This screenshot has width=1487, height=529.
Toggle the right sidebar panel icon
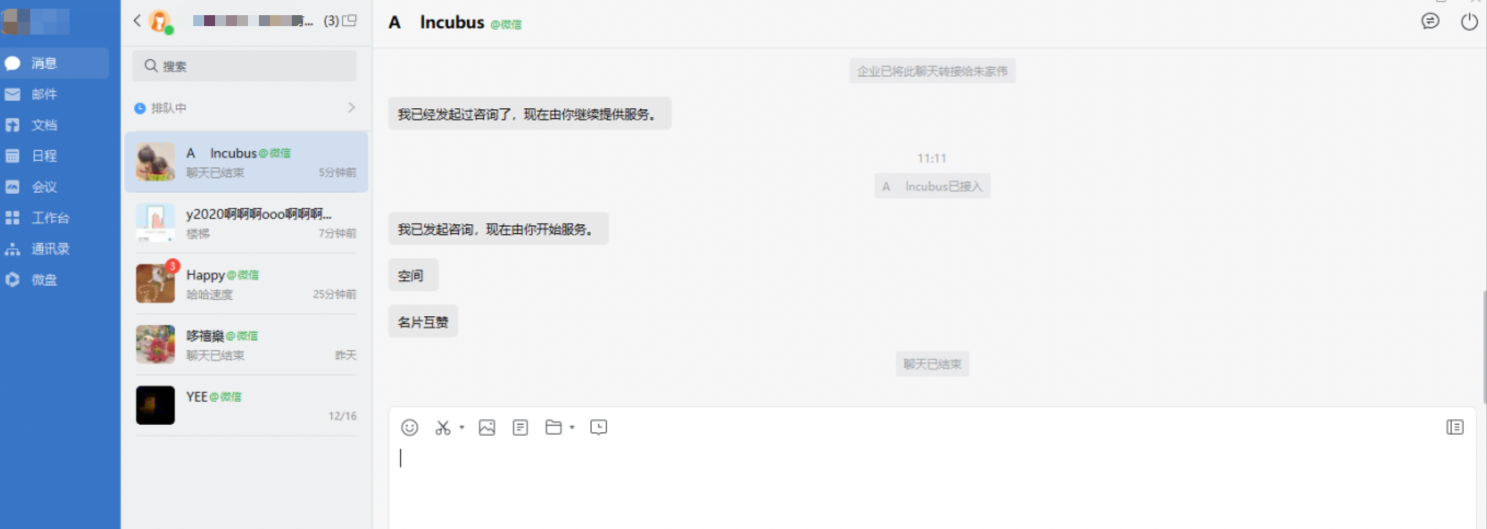click(x=1455, y=427)
